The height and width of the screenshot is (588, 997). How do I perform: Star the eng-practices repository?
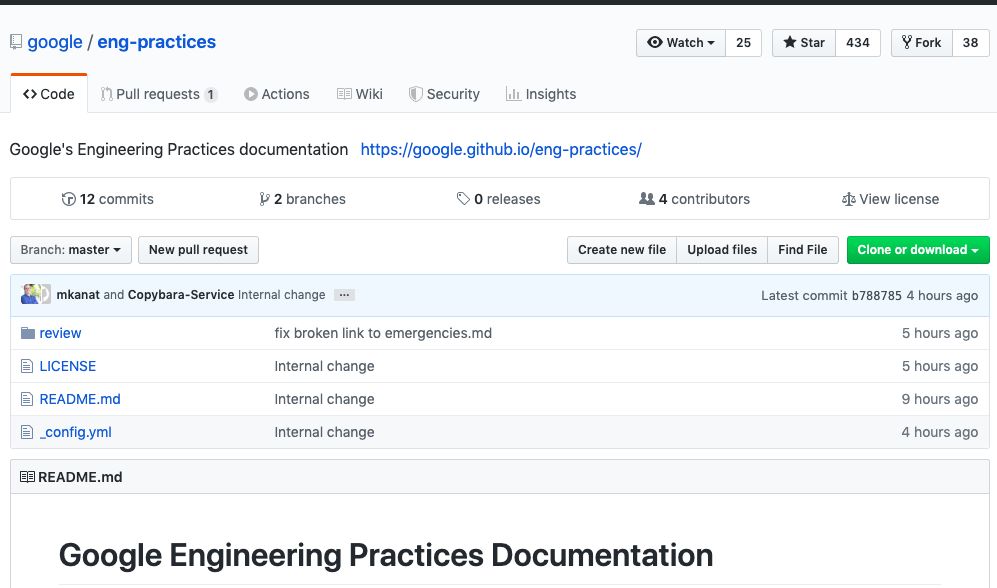tap(804, 43)
